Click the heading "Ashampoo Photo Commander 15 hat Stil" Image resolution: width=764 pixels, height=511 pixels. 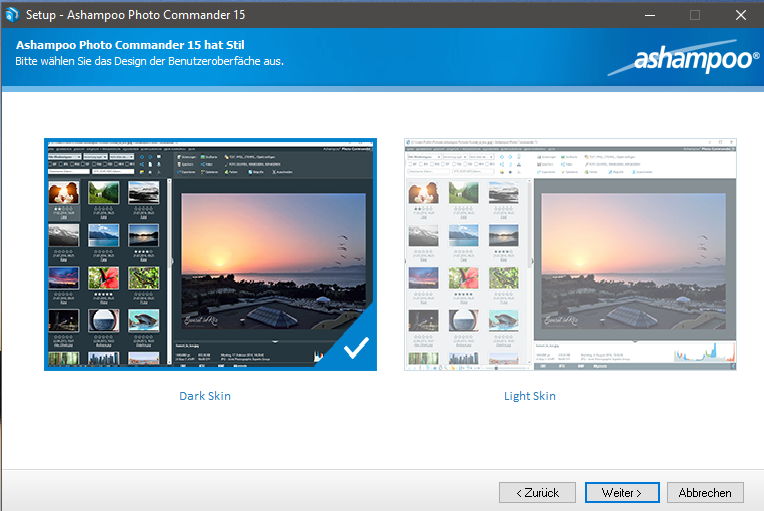[130, 45]
